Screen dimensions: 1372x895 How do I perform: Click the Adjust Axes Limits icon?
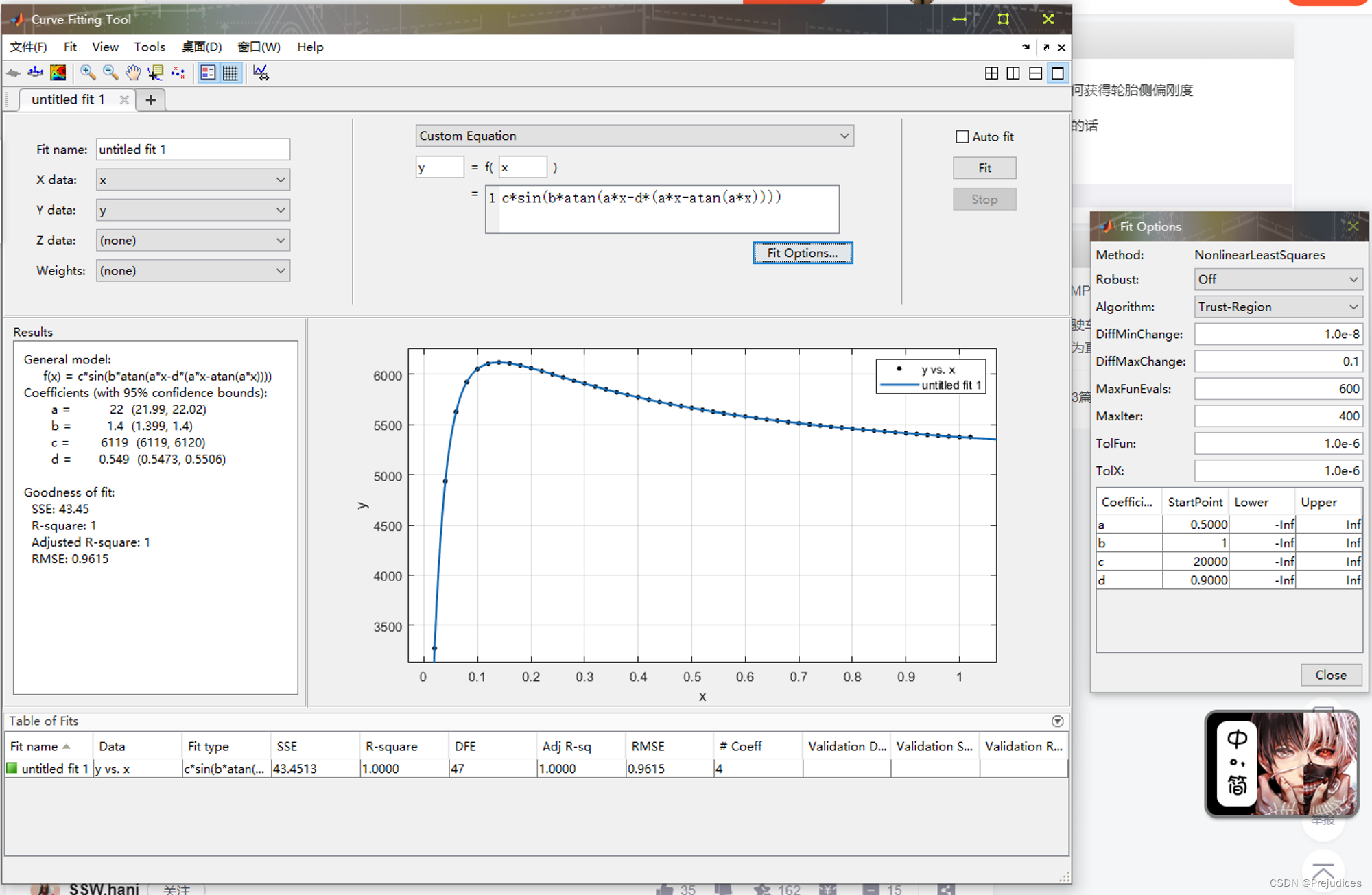(x=261, y=73)
